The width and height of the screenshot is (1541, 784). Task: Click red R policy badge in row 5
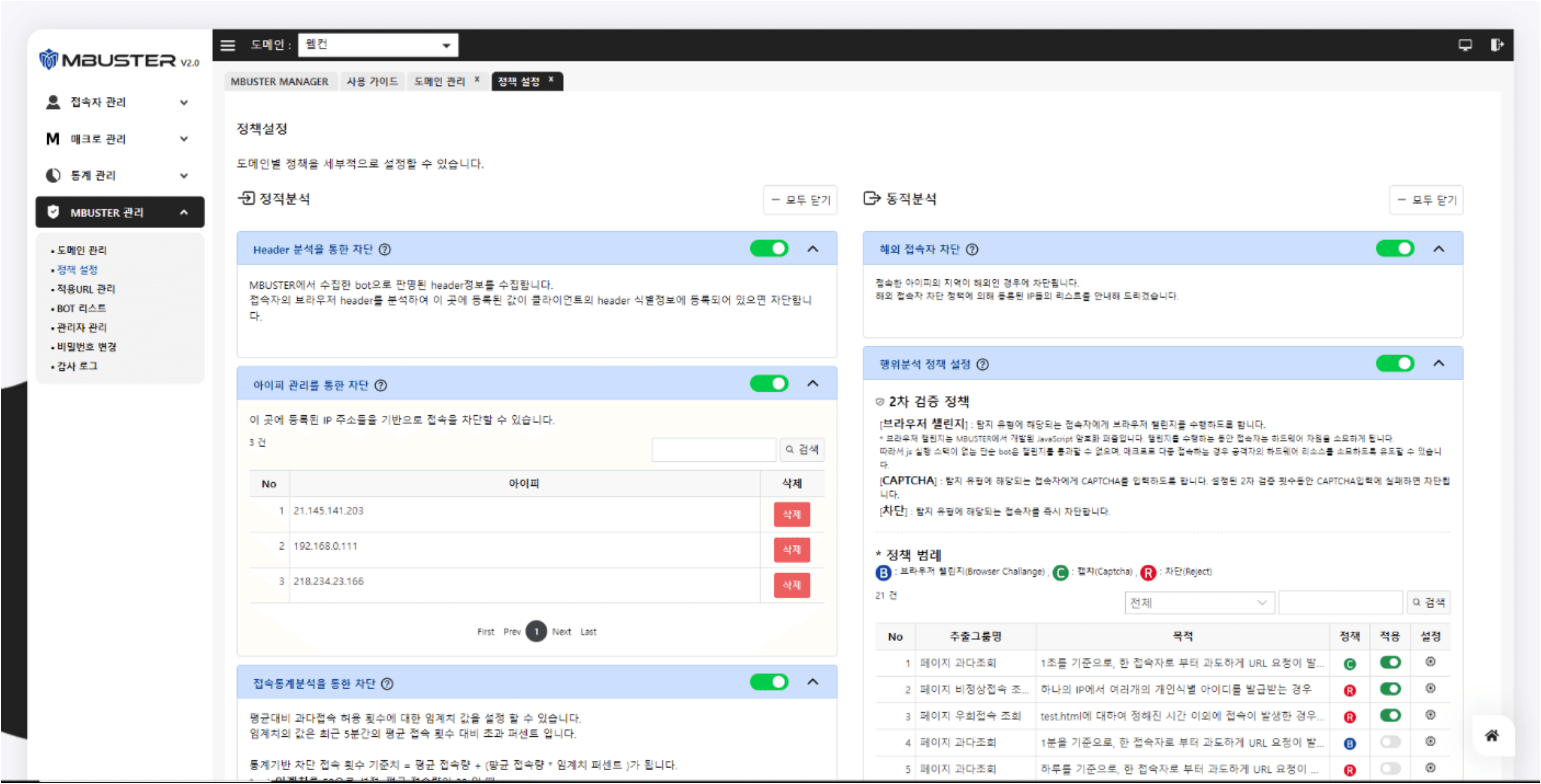[1350, 770]
